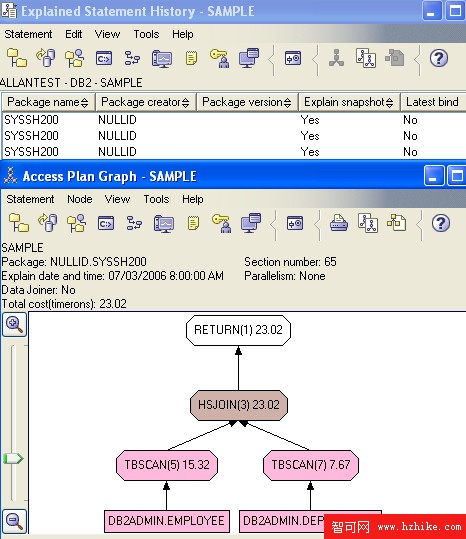
Task: Click the Latest bind column header
Action: [433, 102]
